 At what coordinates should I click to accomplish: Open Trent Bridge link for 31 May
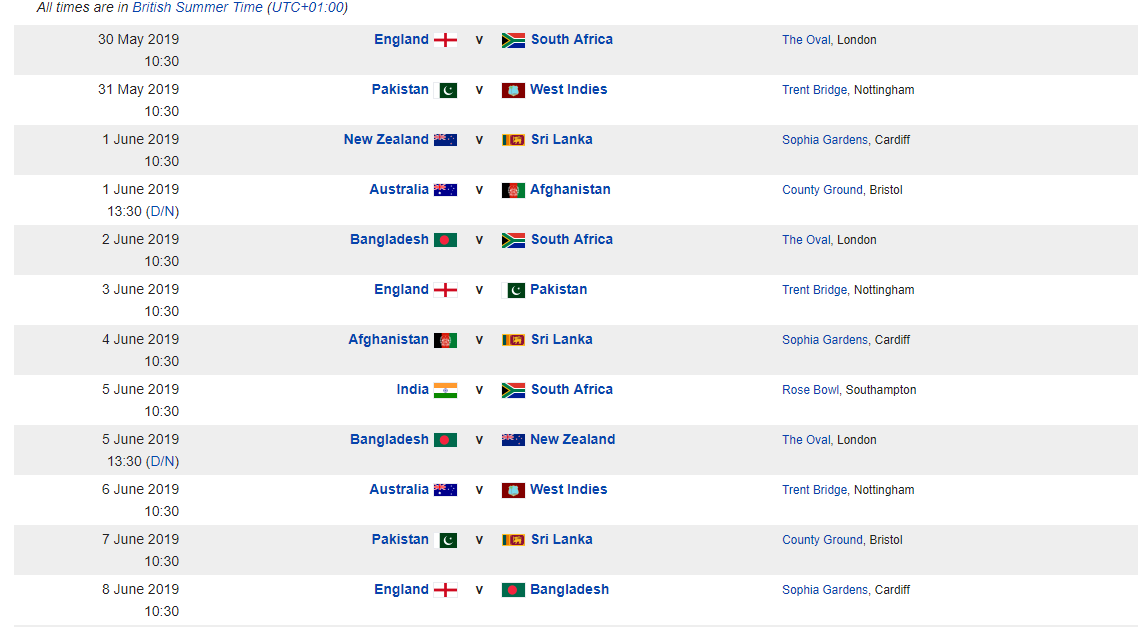[814, 90]
